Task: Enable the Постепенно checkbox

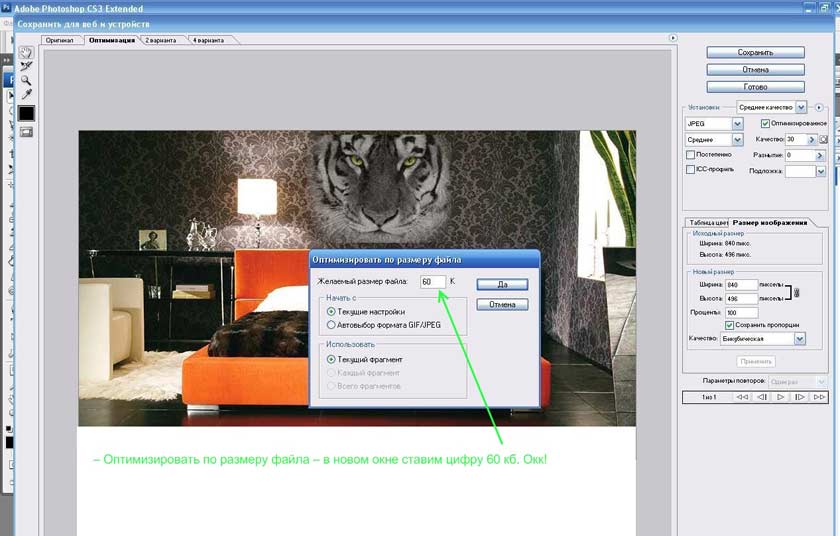Action: click(x=691, y=155)
